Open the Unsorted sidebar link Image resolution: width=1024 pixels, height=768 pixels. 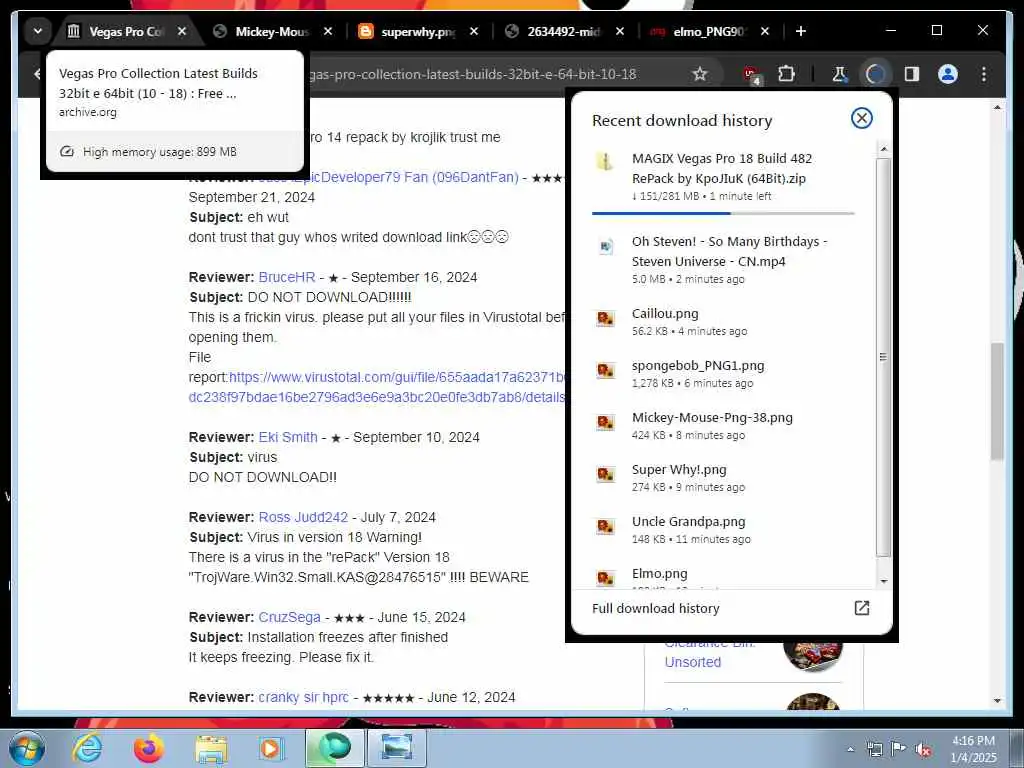click(693, 662)
